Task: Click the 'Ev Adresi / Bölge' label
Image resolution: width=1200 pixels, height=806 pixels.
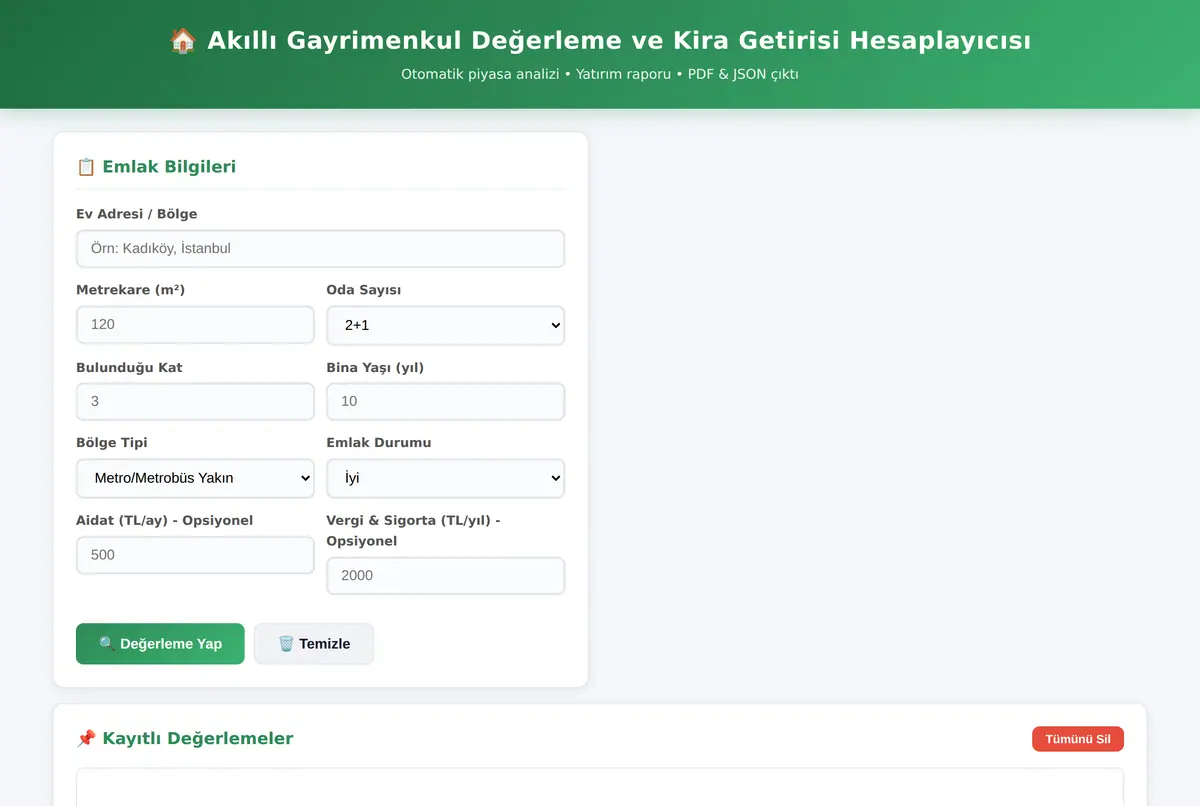Action: point(137,214)
